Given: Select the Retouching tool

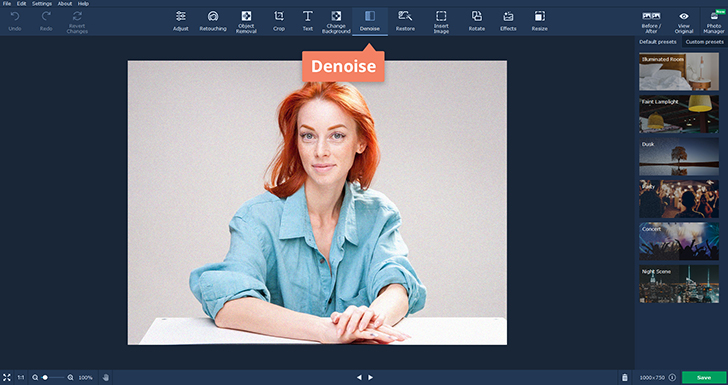Looking at the screenshot, I should click(213, 21).
